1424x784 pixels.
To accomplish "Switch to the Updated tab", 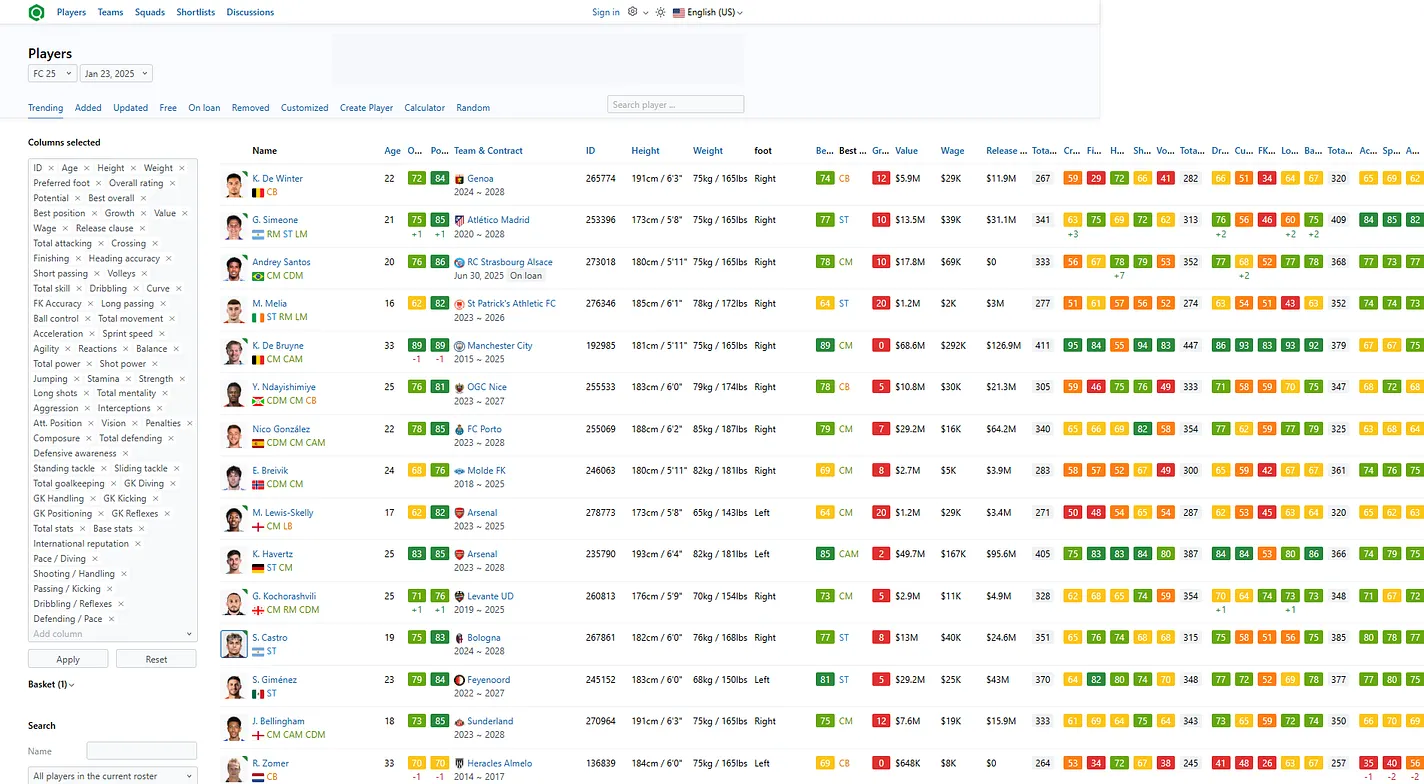I will click(131, 108).
